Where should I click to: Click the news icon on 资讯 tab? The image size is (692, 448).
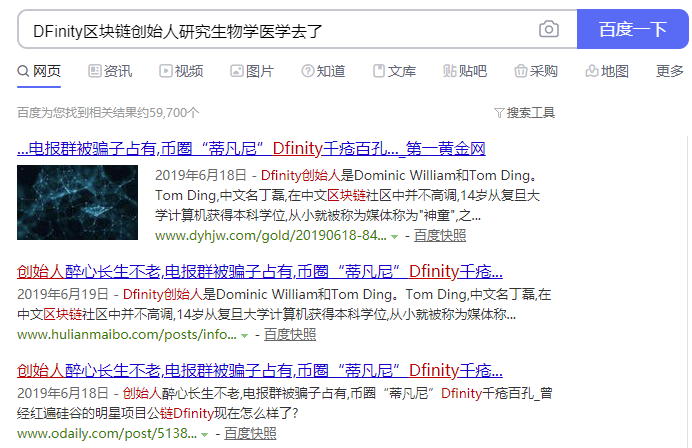pyautogui.click(x=94, y=71)
